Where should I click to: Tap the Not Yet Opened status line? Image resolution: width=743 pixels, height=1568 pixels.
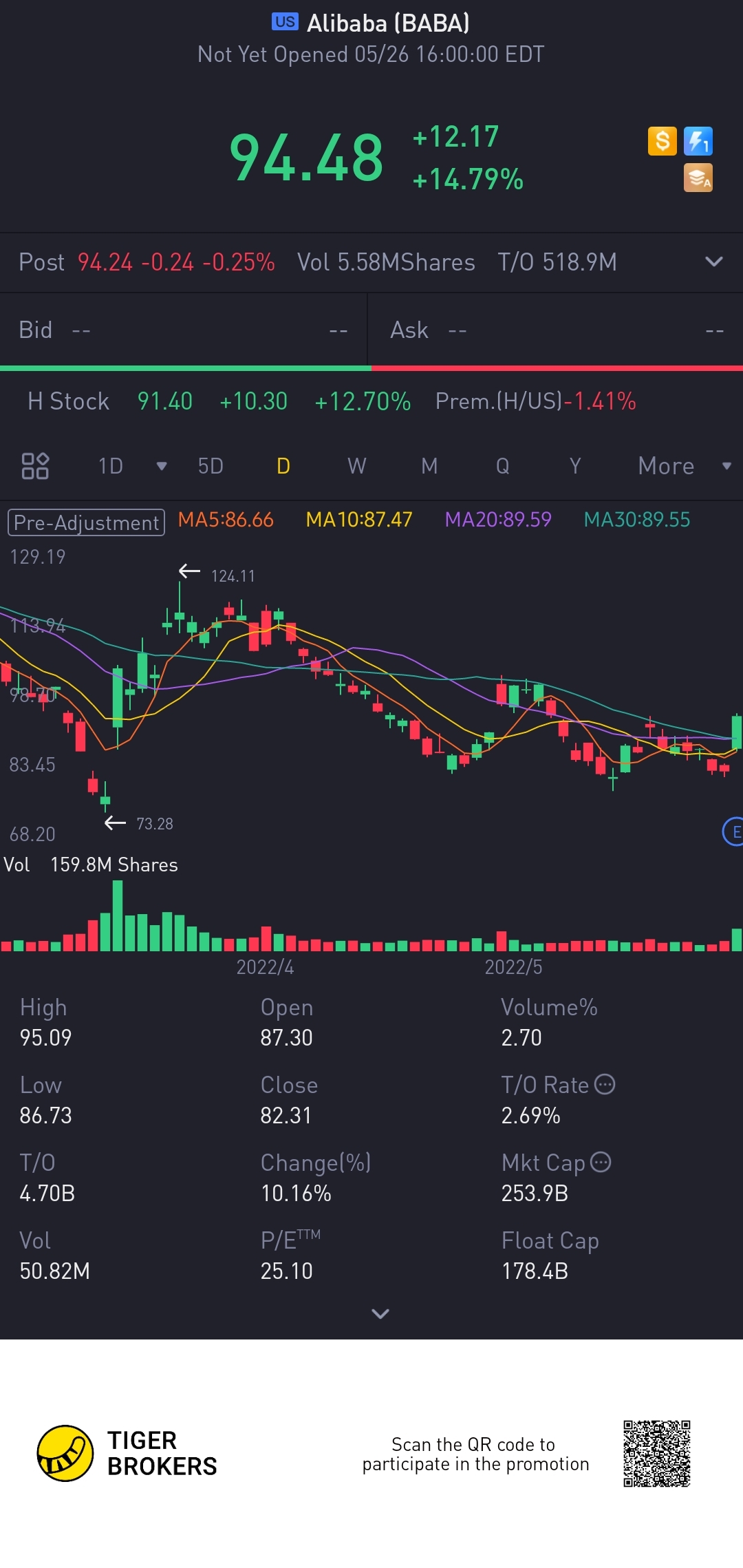pyautogui.click(x=371, y=54)
